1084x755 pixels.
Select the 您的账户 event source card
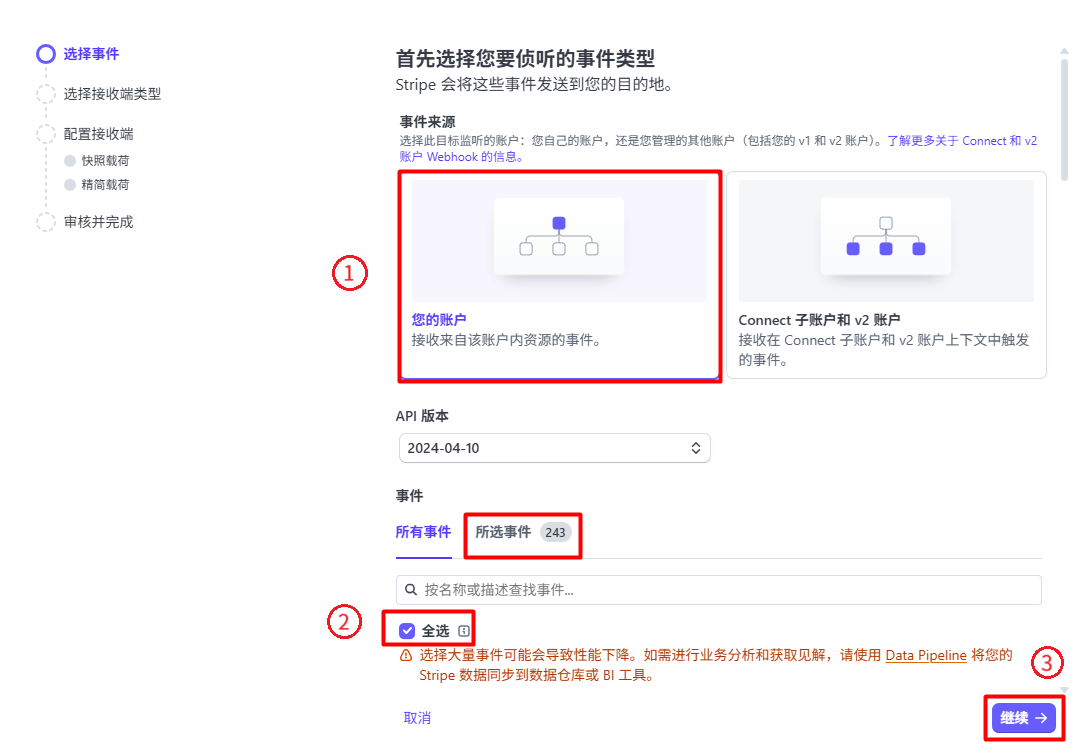pyautogui.click(x=559, y=275)
